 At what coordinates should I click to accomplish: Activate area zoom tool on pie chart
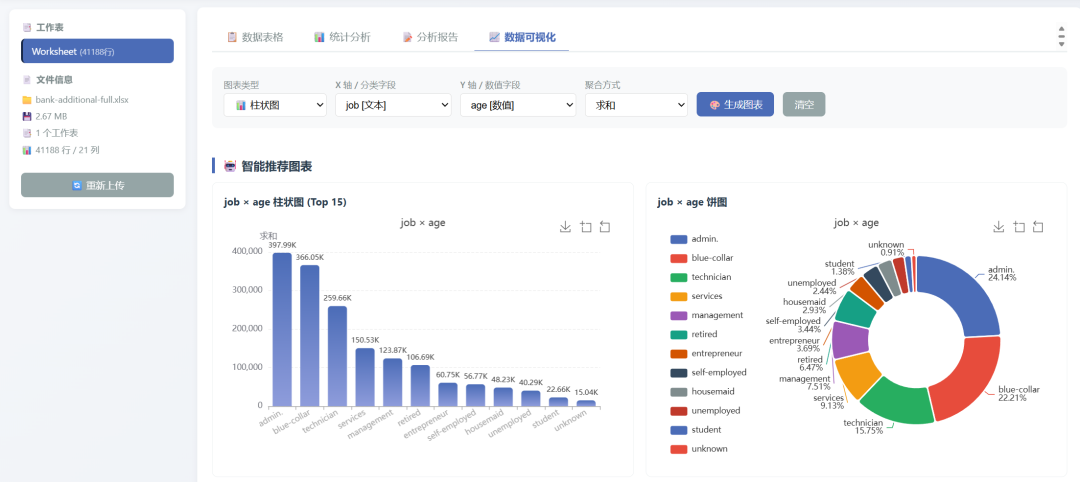pos(1019,227)
